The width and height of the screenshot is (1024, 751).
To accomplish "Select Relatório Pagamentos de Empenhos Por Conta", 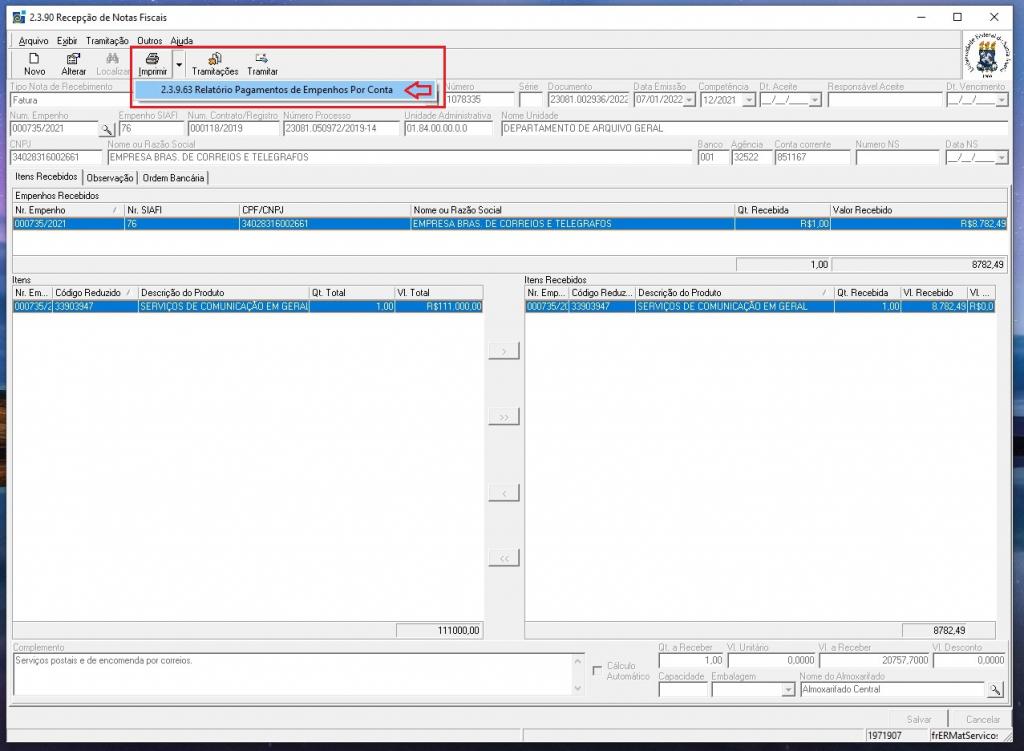I will pos(276,90).
